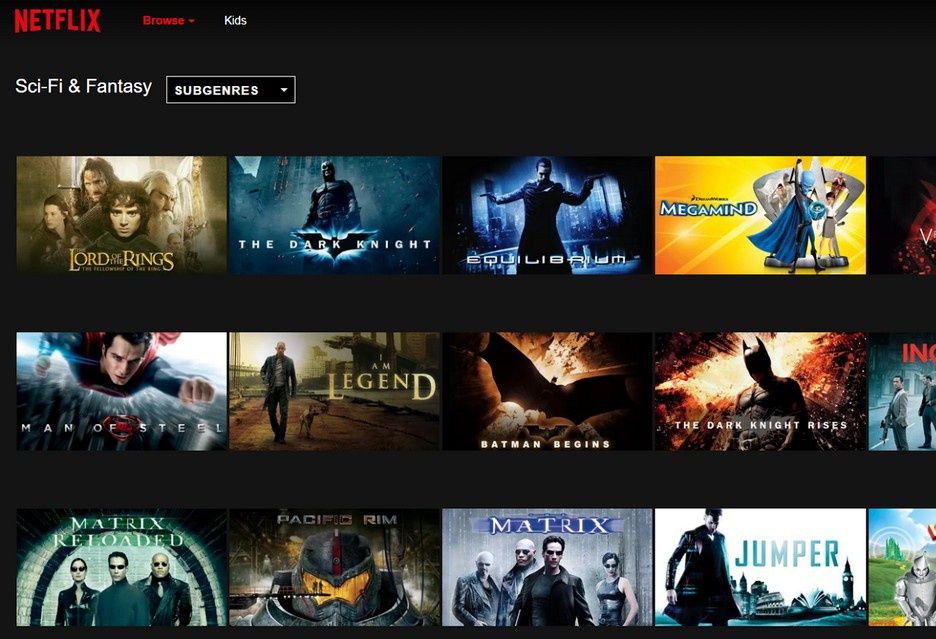
Task: Open the Man of Steel poster
Action: [x=122, y=391]
